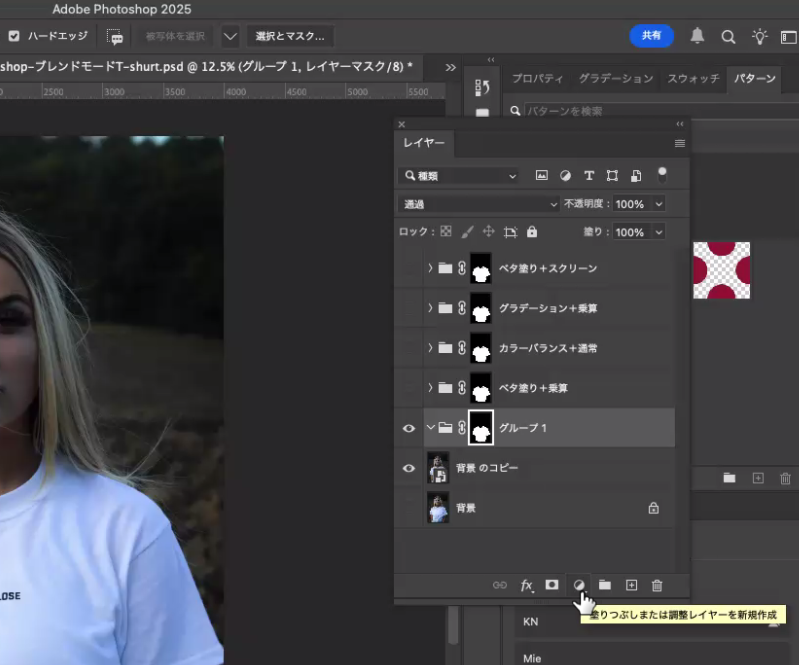The width and height of the screenshot is (799, 665).
Task: Delete layer using trash icon
Action: click(x=657, y=585)
